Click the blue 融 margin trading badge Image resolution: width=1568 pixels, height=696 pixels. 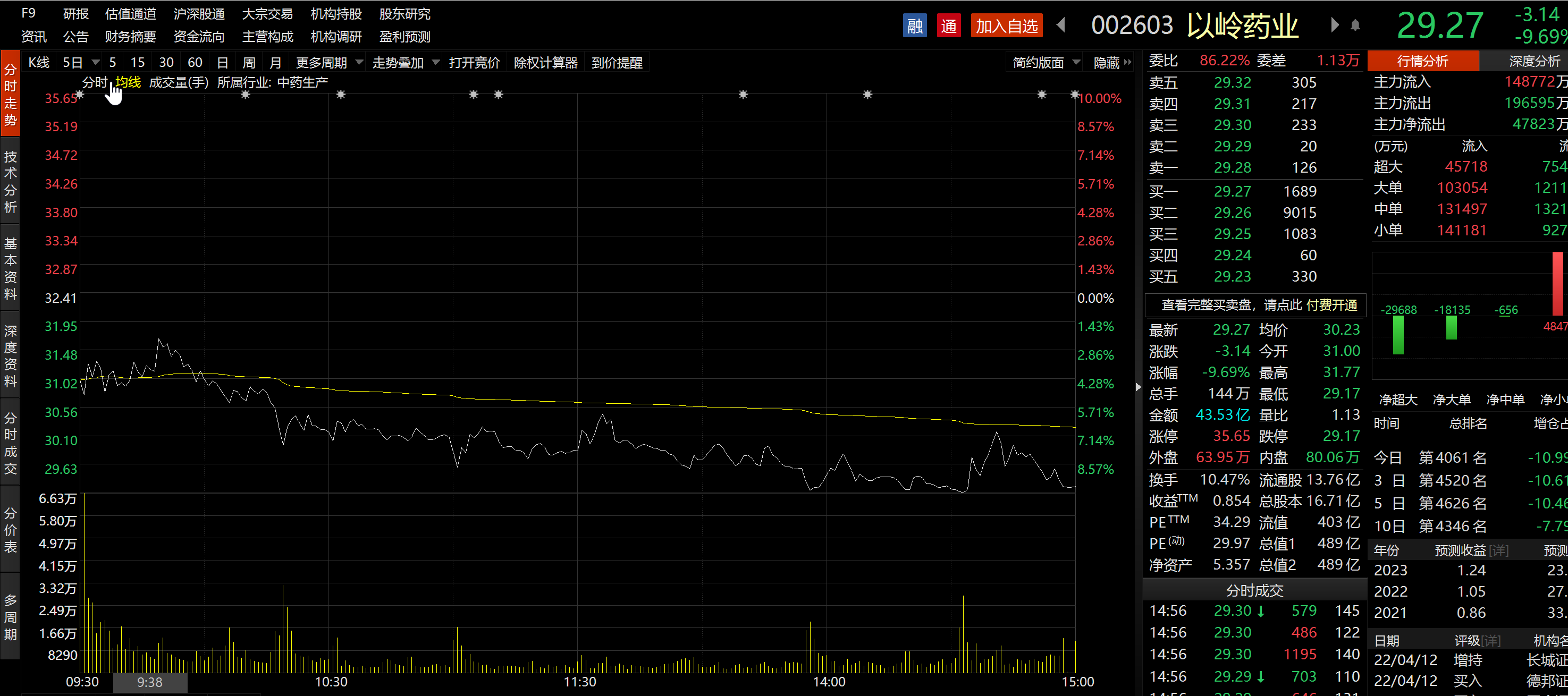tap(914, 26)
